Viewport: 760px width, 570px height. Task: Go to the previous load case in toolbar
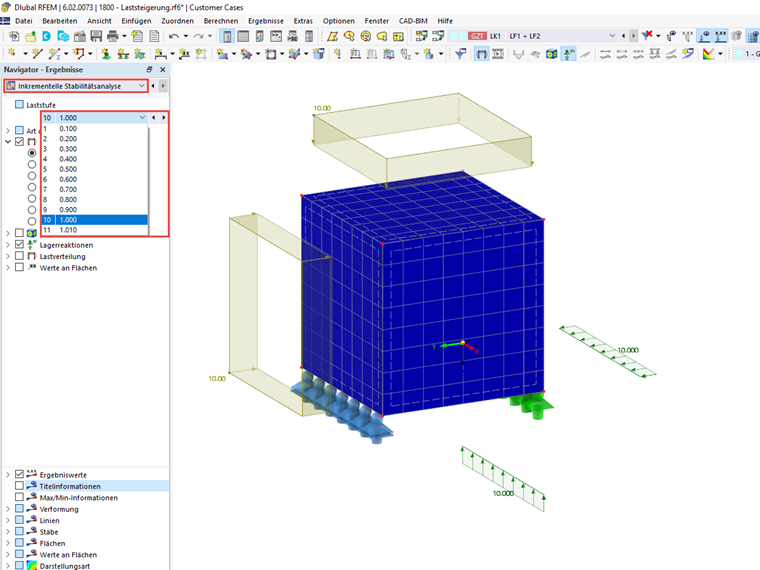[623, 36]
